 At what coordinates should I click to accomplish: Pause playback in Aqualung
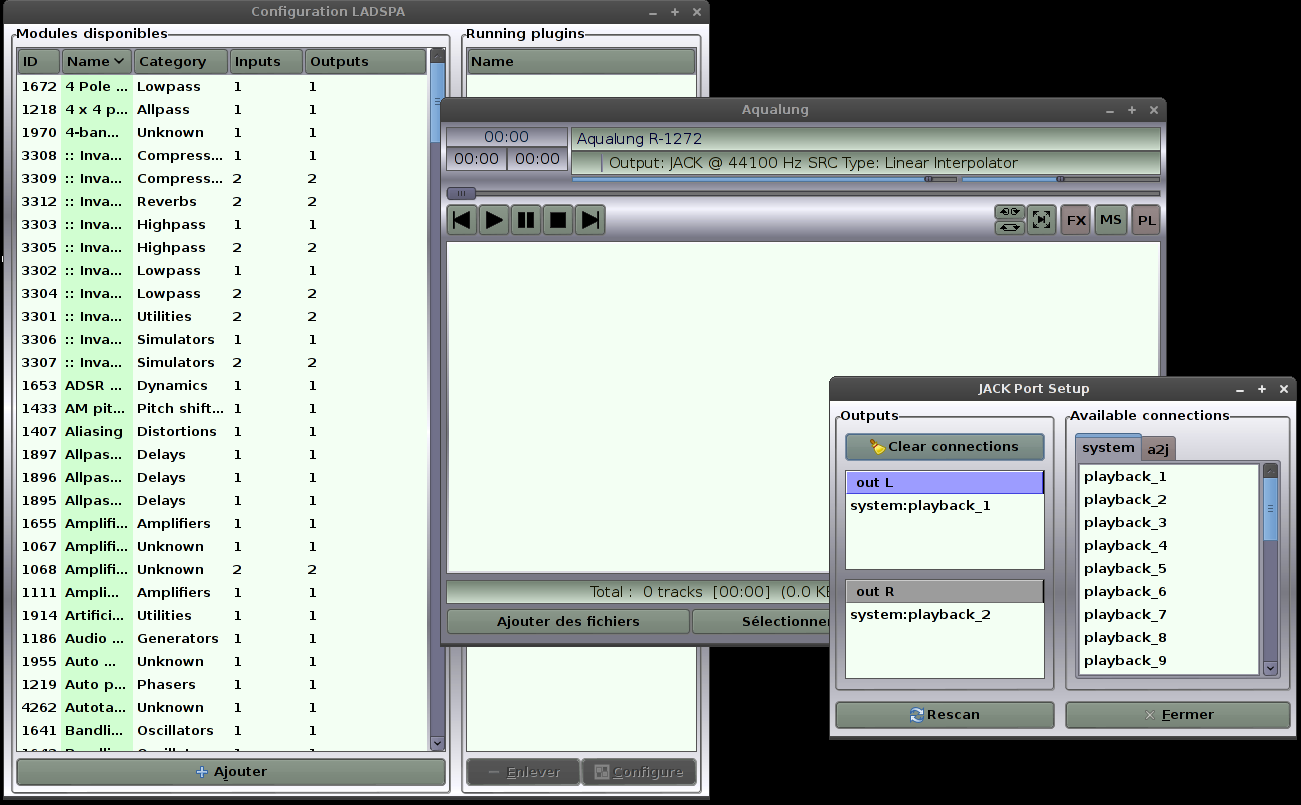click(x=526, y=220)
